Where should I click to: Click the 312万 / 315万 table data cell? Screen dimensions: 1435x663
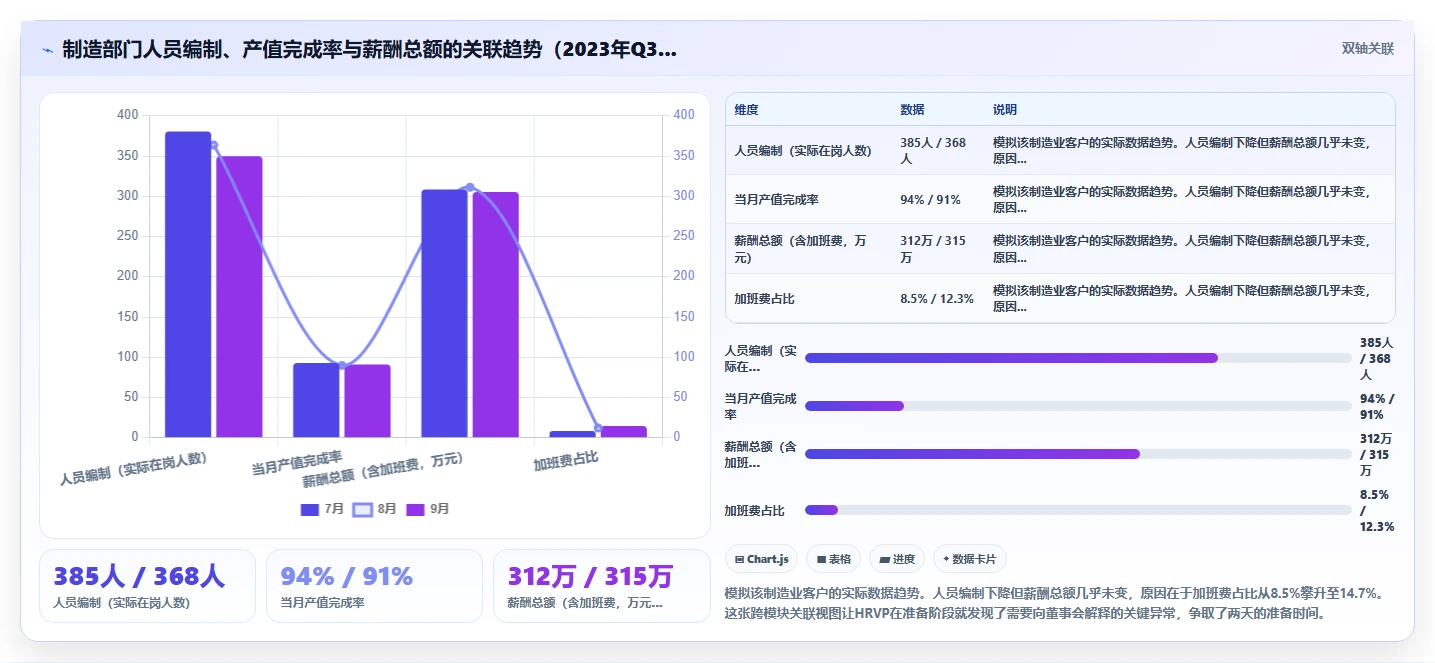pyautogui.click(x=937, y=249)
